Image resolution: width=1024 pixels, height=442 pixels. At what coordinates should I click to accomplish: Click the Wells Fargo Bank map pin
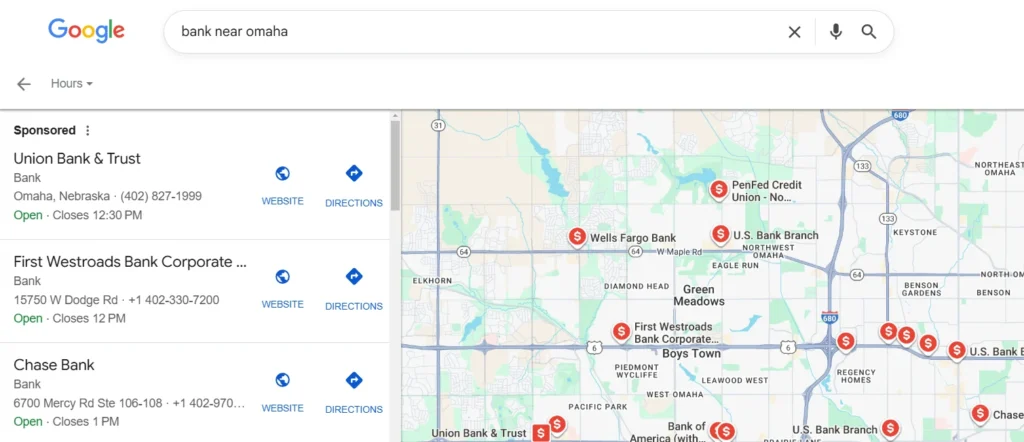point(577,236)
